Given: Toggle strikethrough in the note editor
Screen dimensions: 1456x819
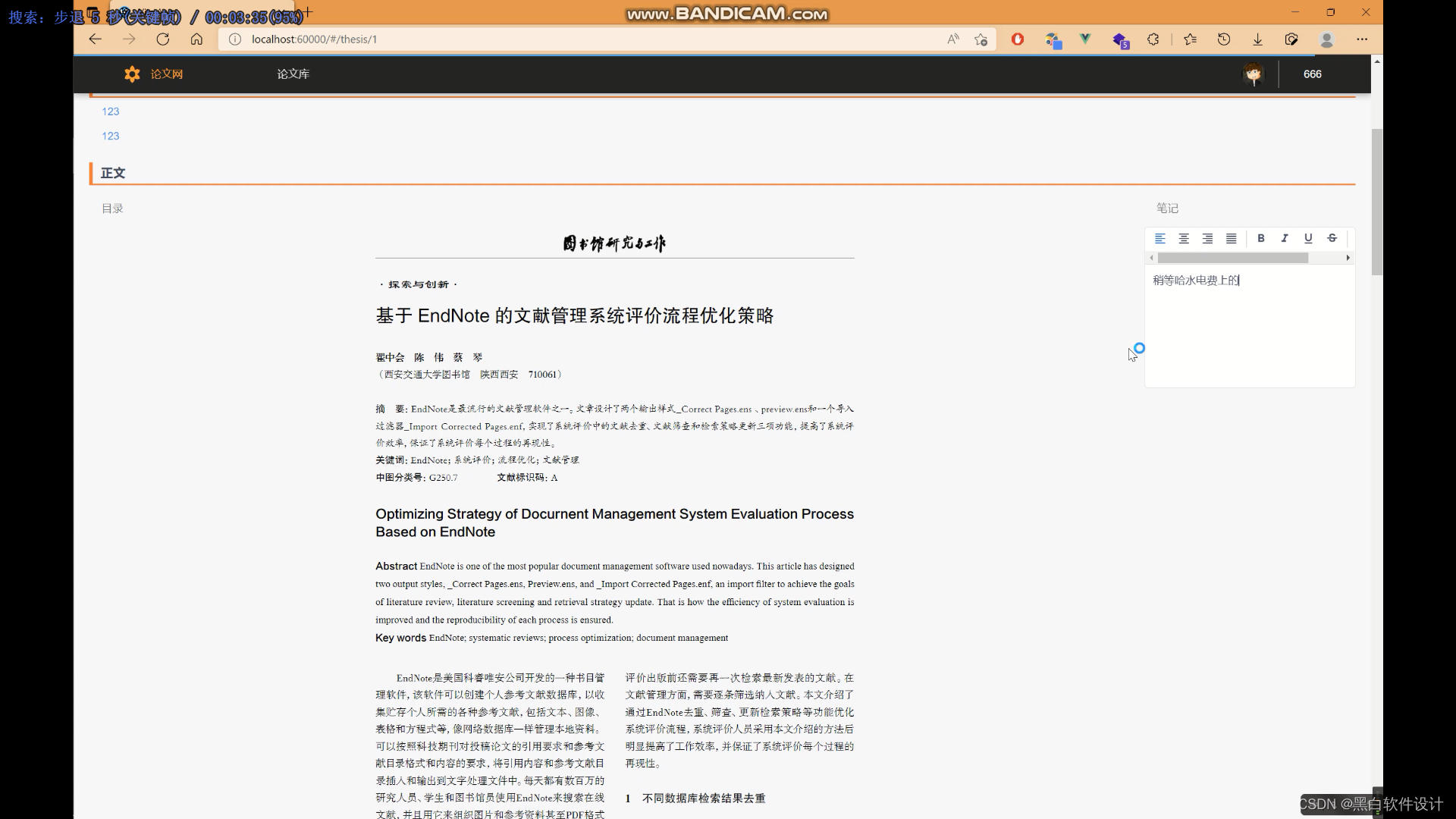Looking at the screenshot, I should 1332,238.
